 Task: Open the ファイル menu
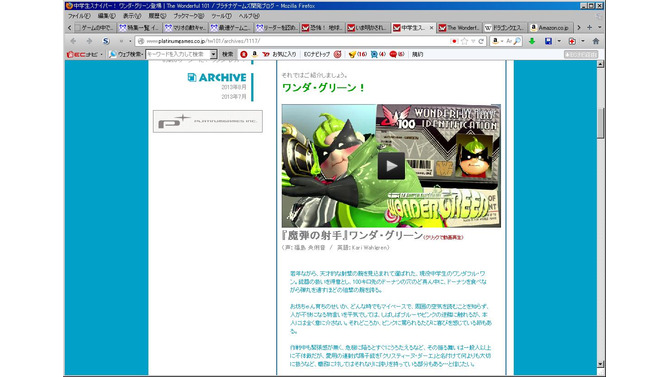click(x=79, y=16)
